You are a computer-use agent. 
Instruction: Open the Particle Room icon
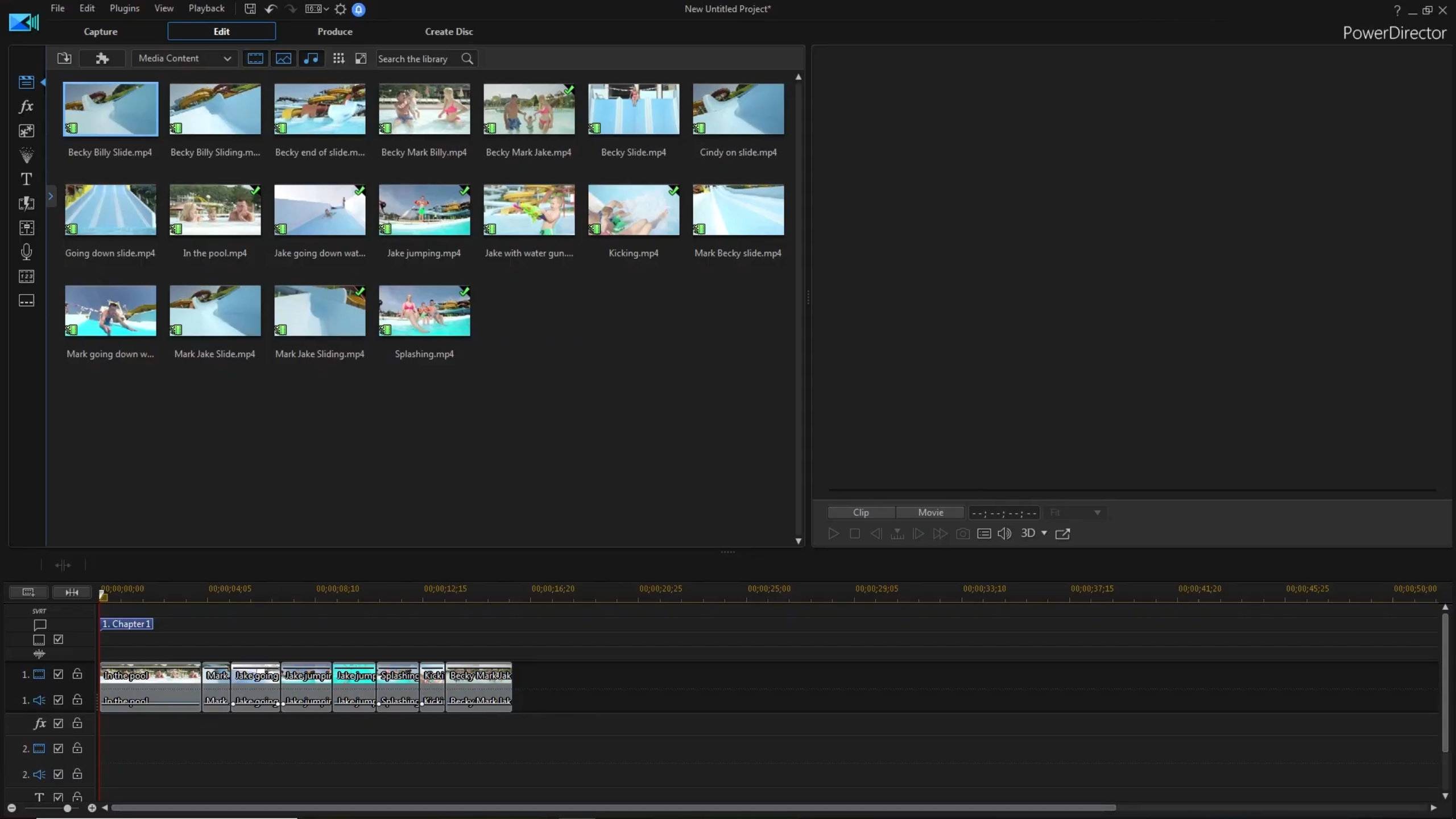(26, 155)
